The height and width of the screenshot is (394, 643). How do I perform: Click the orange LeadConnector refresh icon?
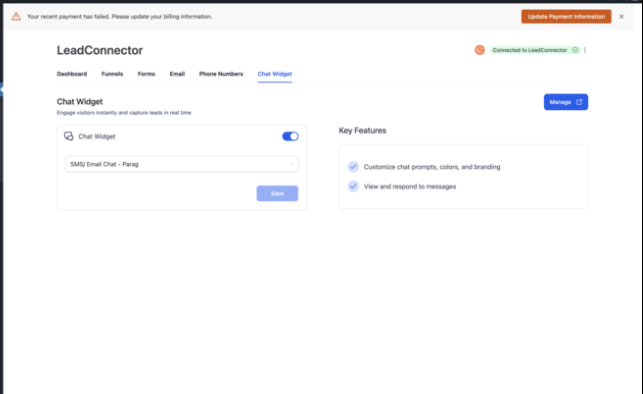(479, 50)
